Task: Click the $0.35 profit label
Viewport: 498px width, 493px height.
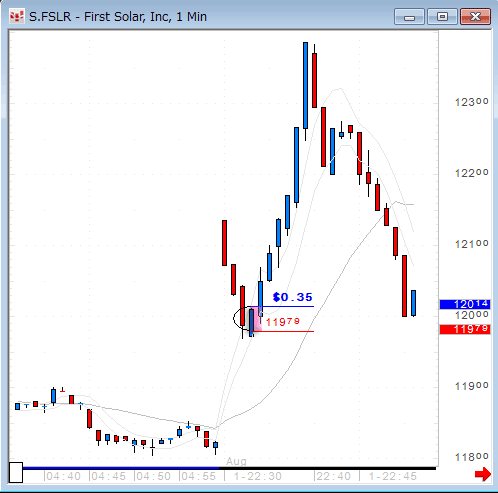Action: (x=292, y=297)
